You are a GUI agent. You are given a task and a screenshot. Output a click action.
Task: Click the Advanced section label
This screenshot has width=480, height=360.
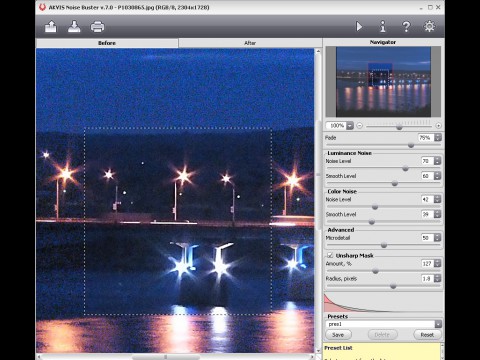[x=341, y=230]
